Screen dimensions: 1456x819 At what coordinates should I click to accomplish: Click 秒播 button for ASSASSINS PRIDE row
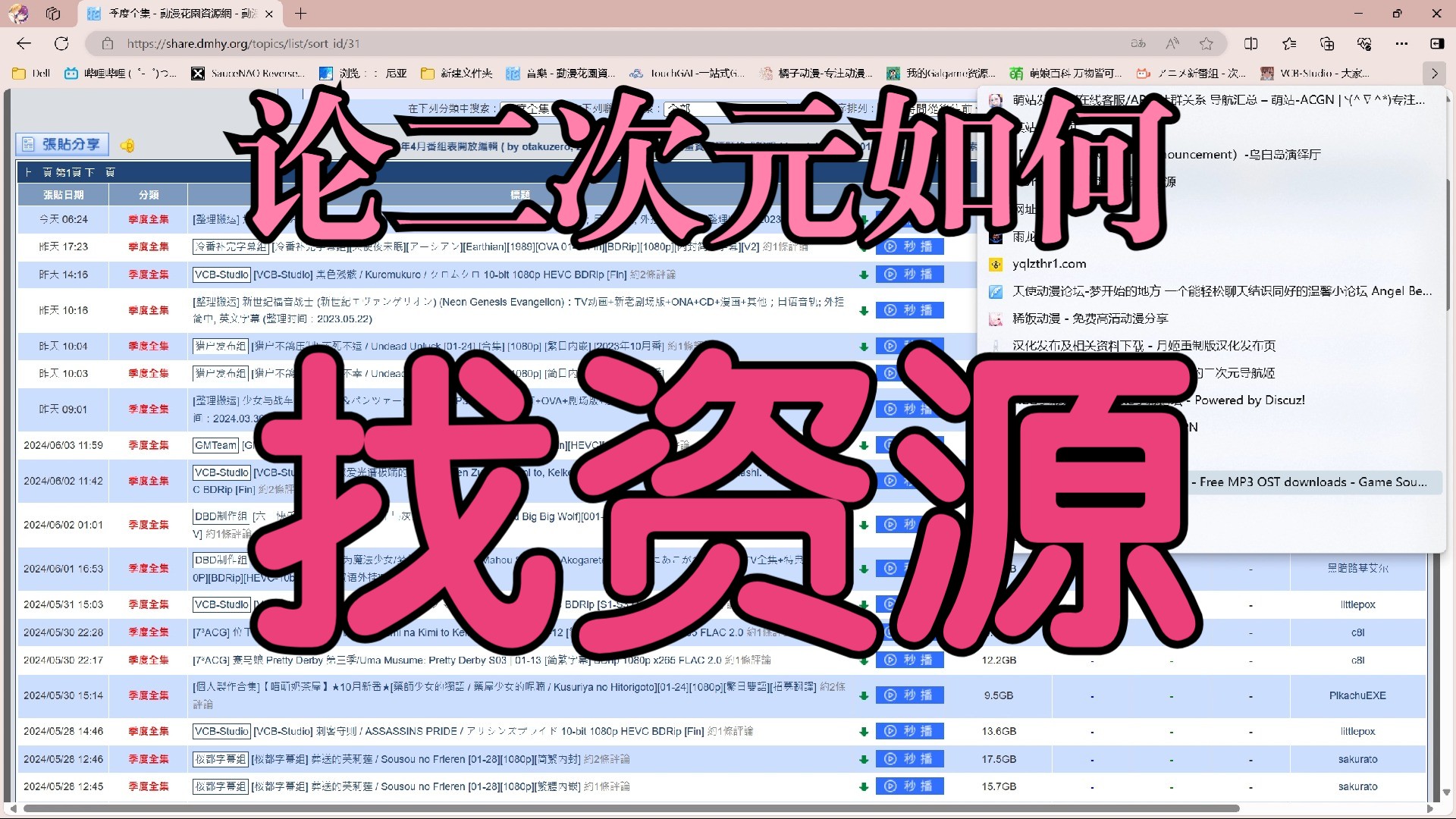[909, 731]
